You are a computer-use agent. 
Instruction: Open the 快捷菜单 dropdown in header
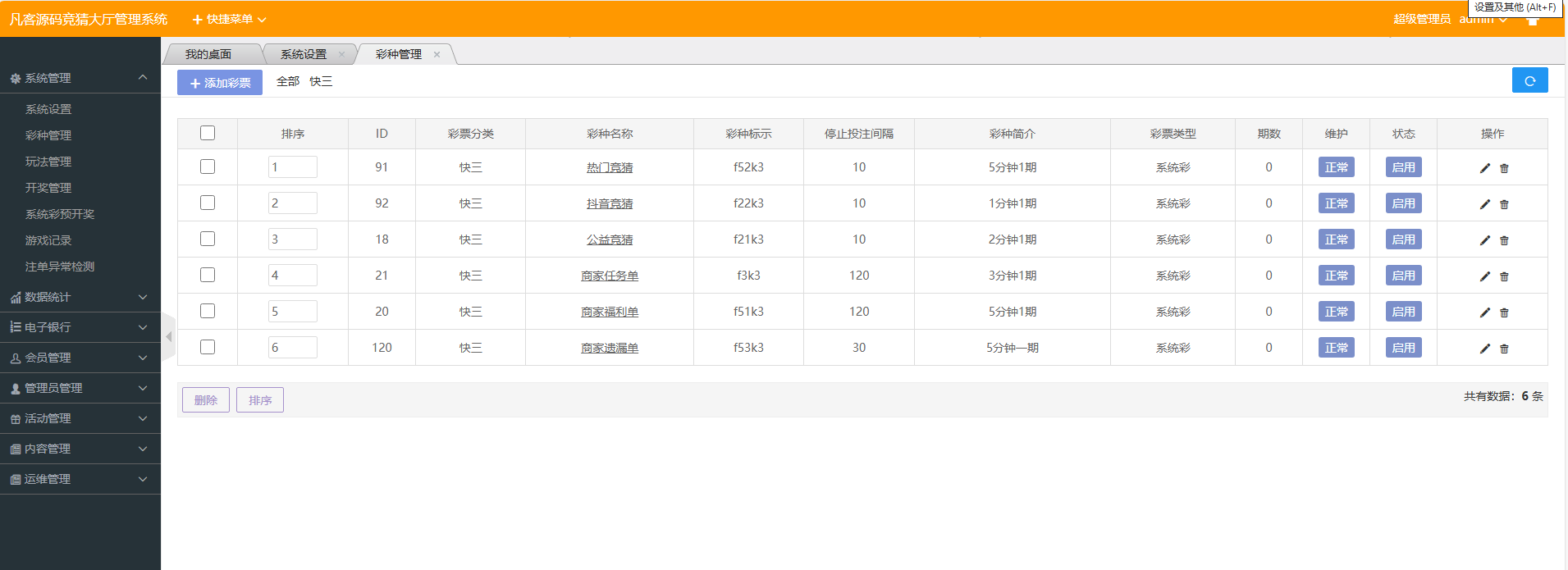click(x=229, y=19)
